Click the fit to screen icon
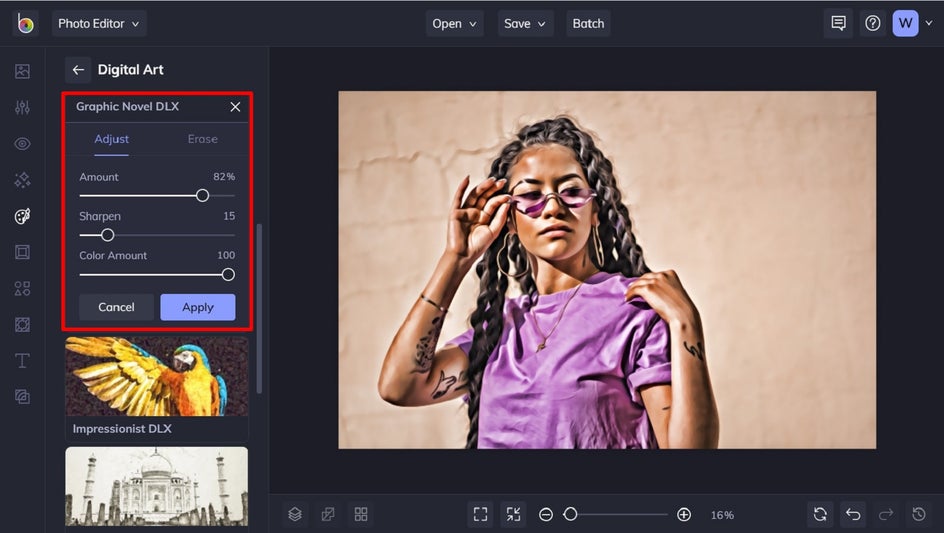The width and height of the screenshot is (944, 533). (x=480, y=514)
